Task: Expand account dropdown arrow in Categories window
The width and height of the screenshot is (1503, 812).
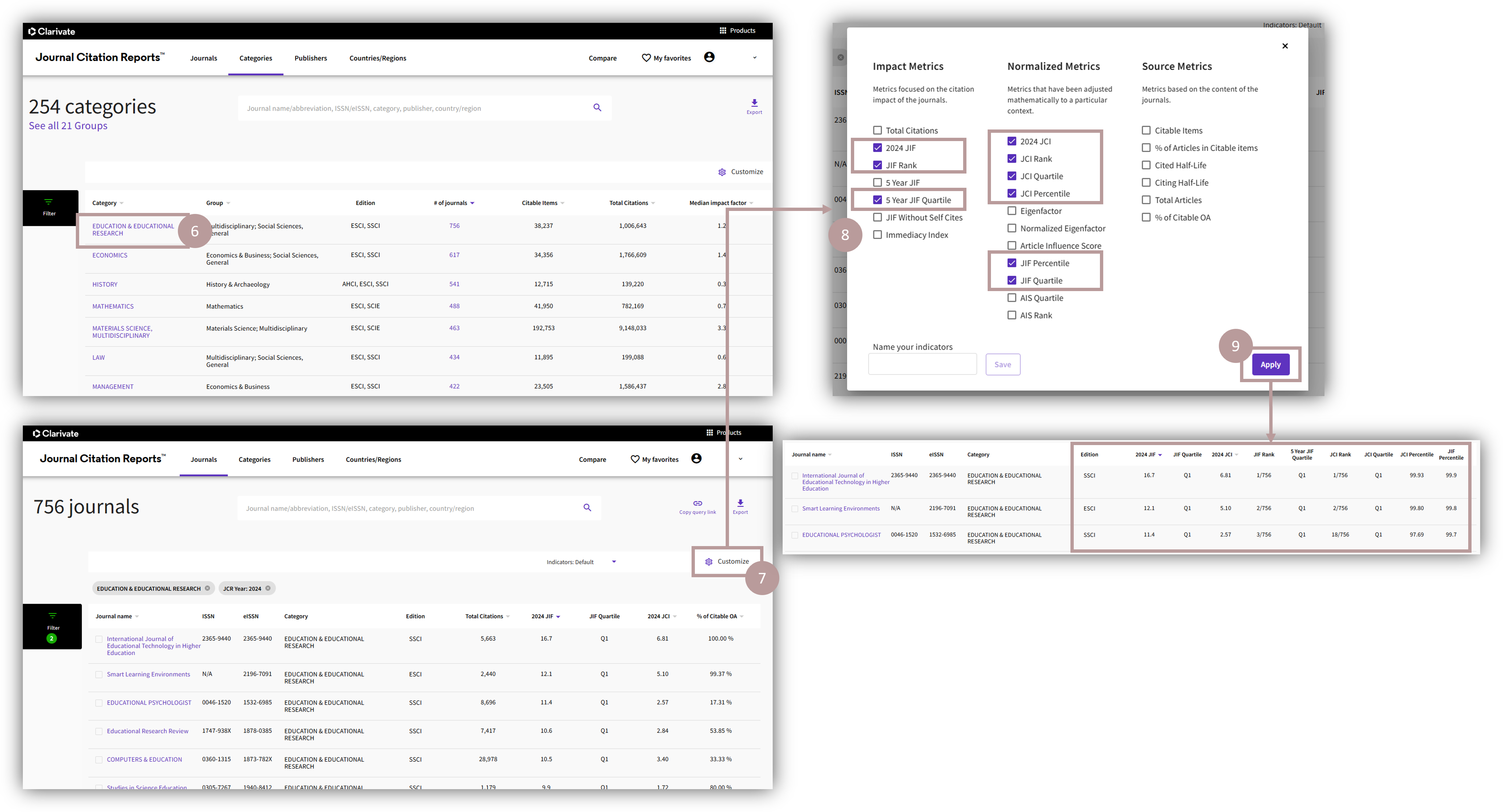Action: point(754,57)
